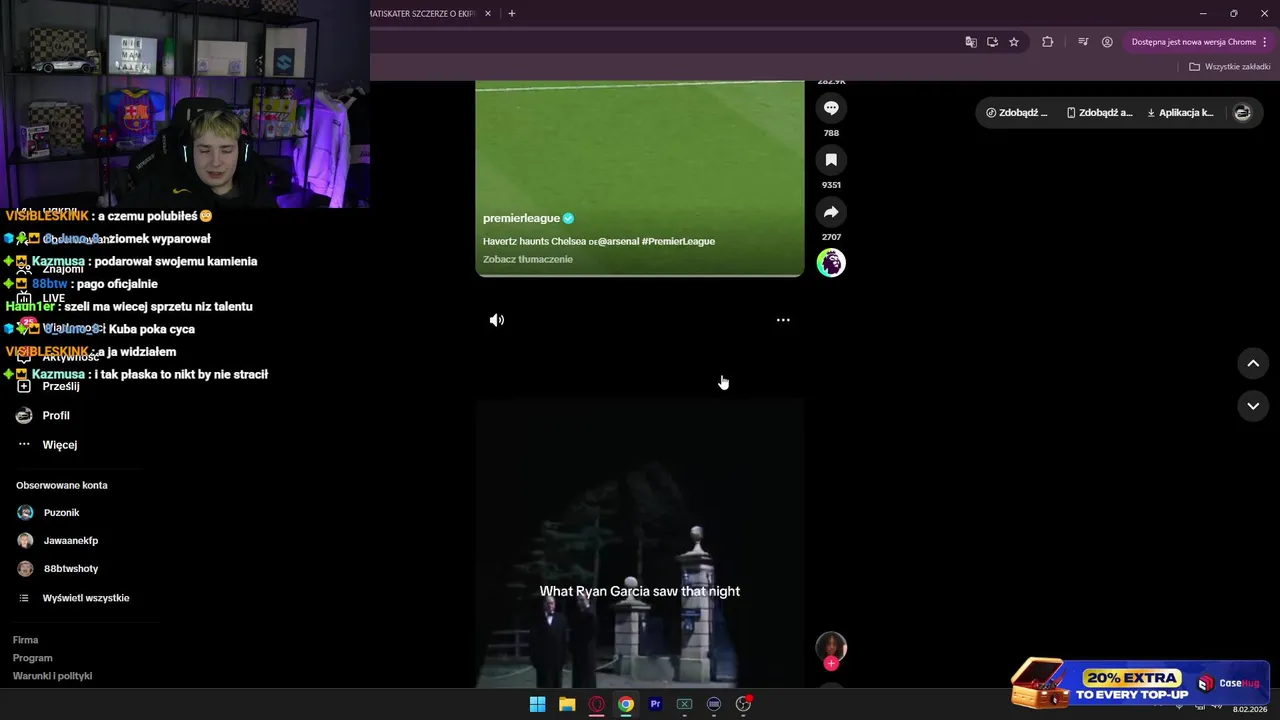Open the three-dot video options menu

click(x=783, y=320)
